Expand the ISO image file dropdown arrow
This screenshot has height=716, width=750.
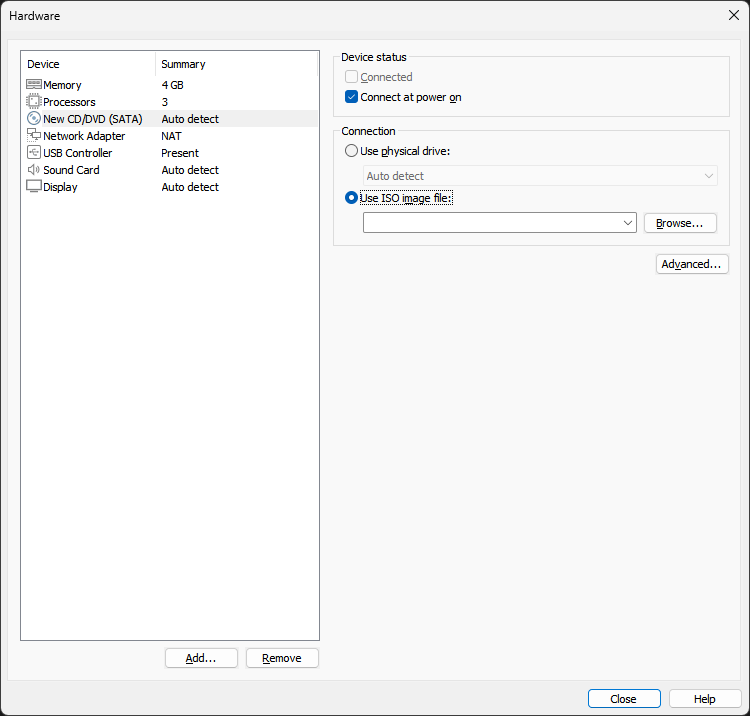click(628, 223)
